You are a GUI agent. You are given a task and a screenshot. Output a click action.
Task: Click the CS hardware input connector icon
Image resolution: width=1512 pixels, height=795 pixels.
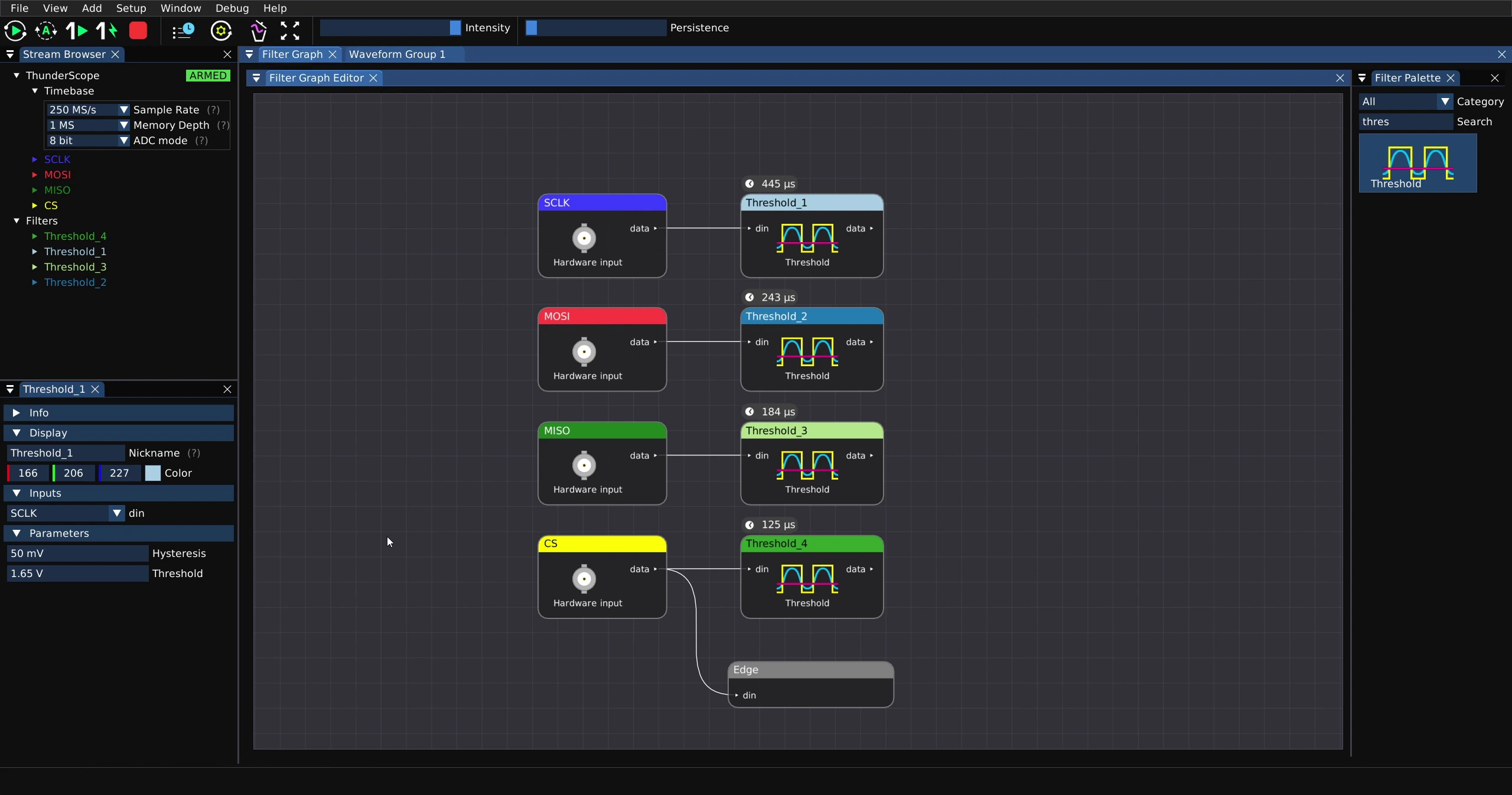584,579
